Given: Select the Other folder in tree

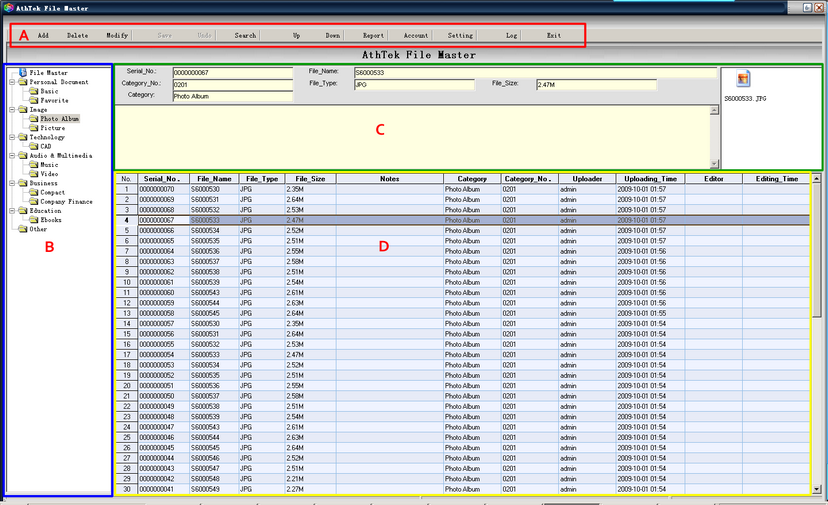Looking at the screenshot, I should coord(37,229).
